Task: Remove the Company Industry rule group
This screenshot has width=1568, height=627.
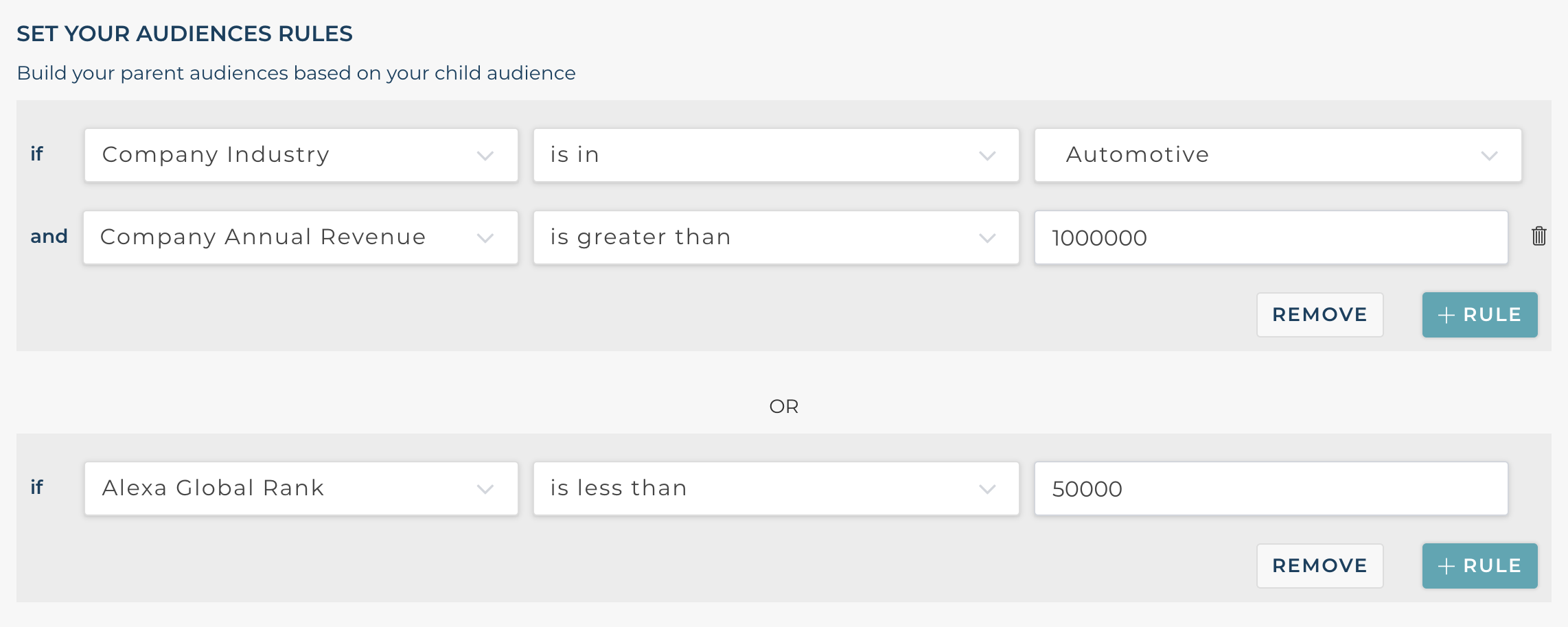Action: pyautogui.click(x=1319, y=315)
